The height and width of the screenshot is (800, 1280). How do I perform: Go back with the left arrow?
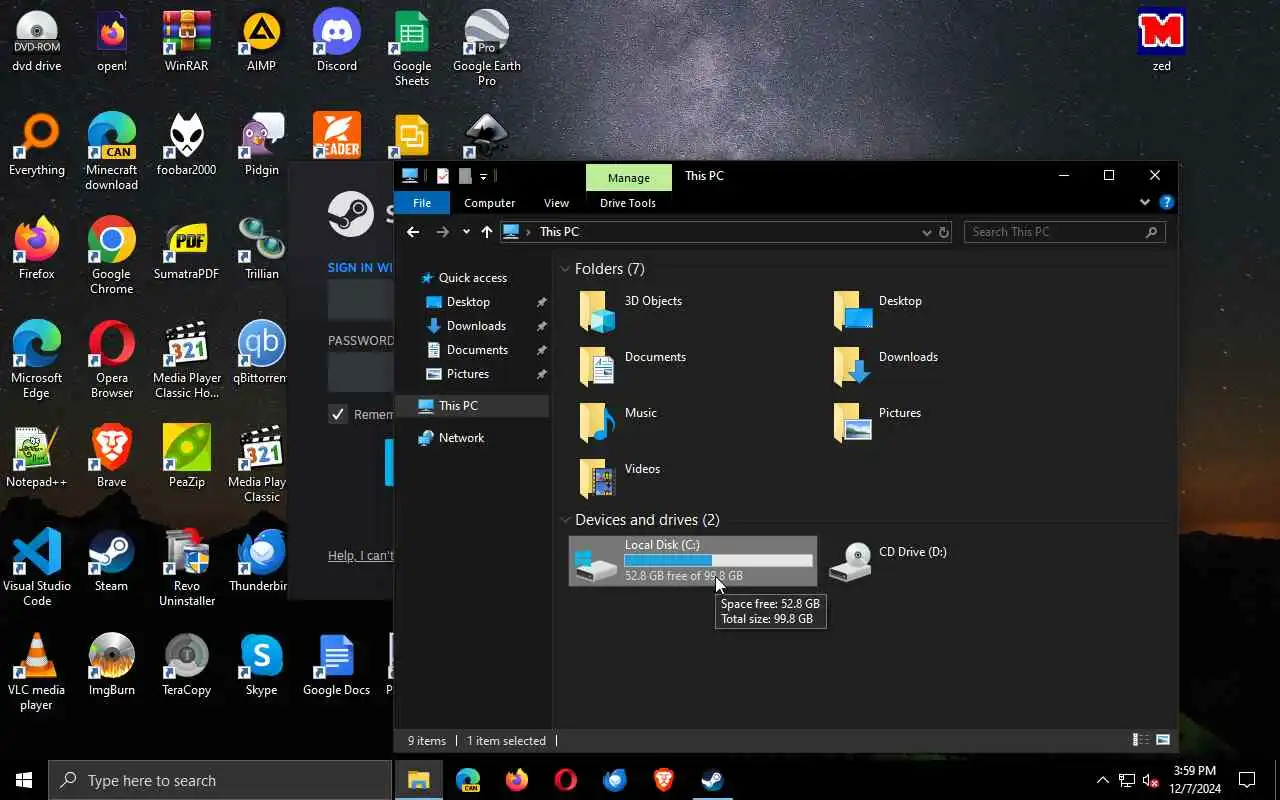pos(413,232)
